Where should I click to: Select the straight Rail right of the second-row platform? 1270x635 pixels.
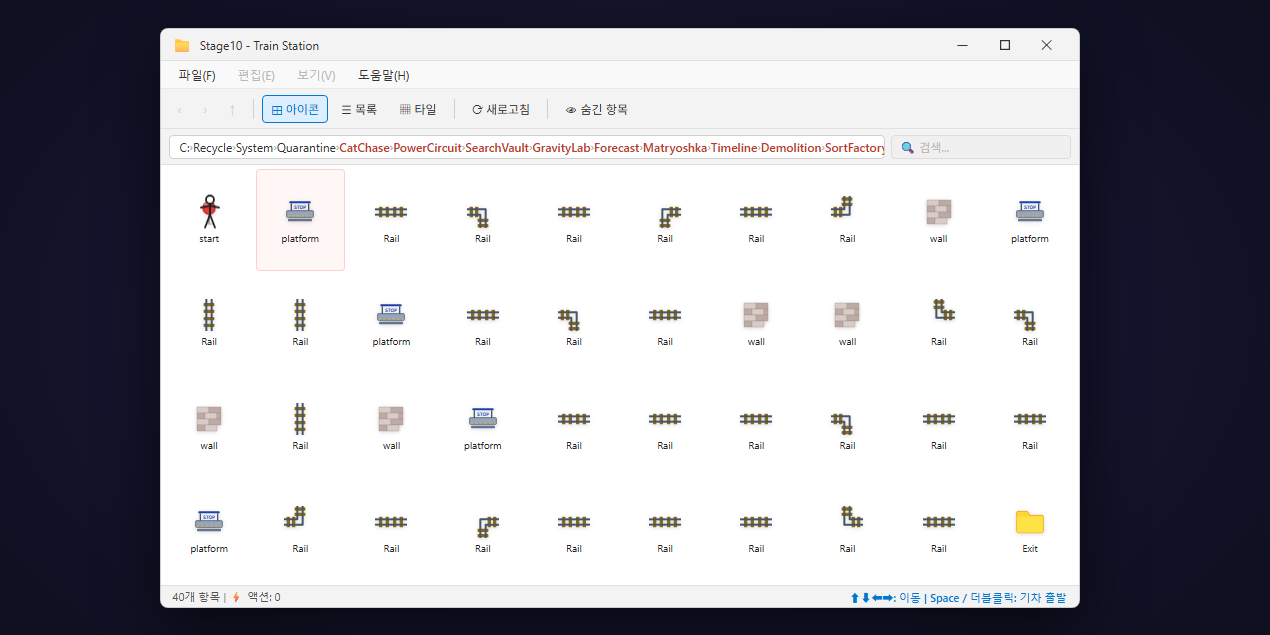click(x=482, y=315)
